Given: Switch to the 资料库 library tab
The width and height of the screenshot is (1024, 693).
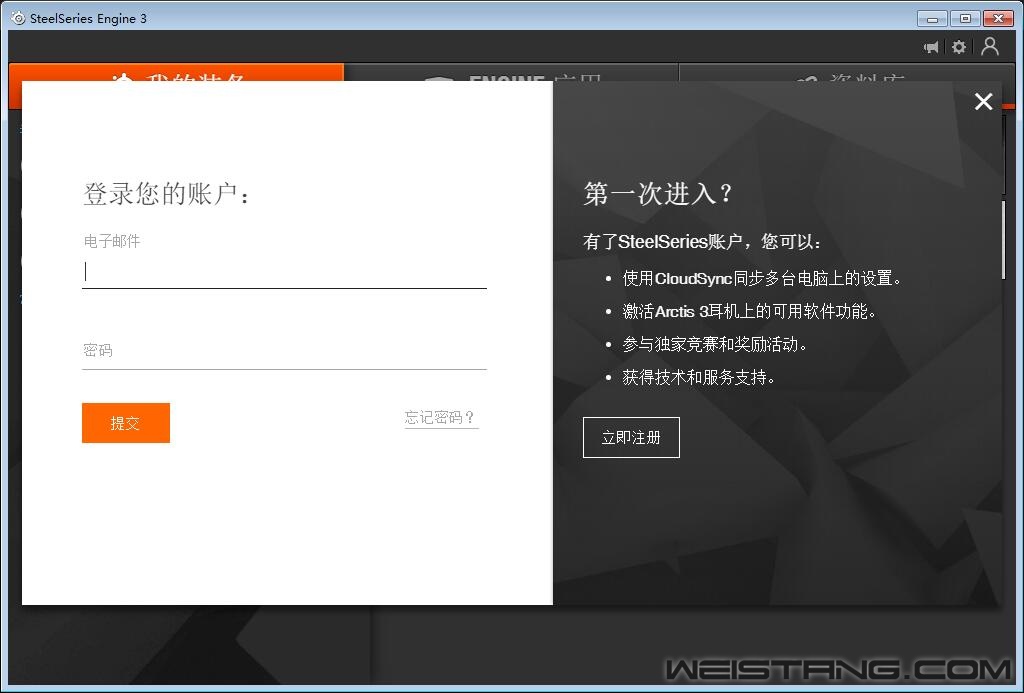Looking at the screenshot, I should [847, 73].
